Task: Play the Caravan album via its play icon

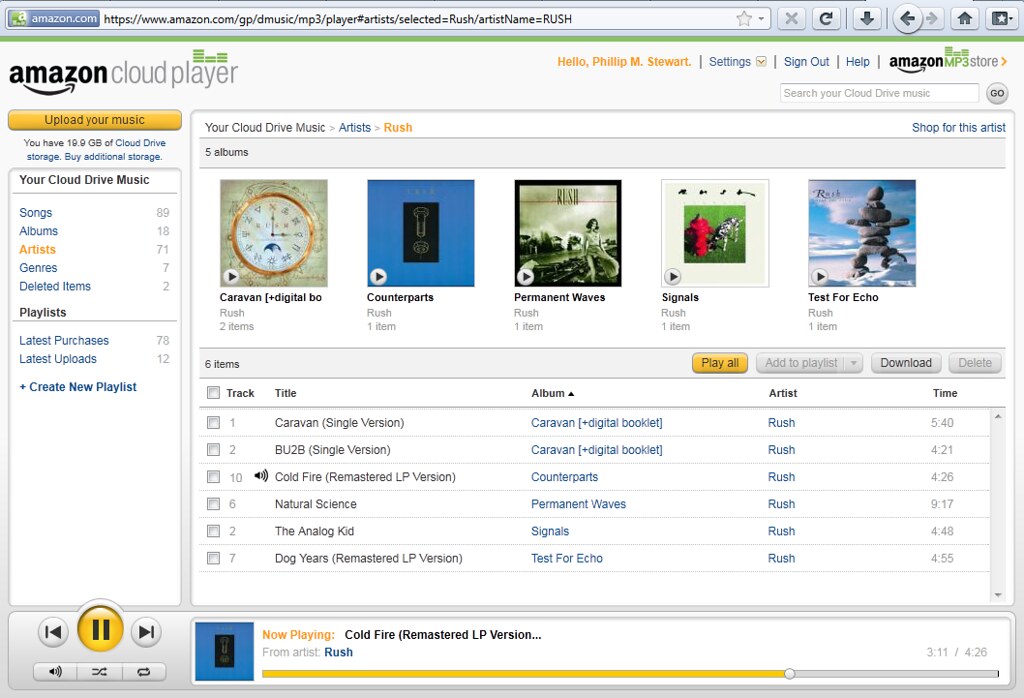Action: coord(231,276)
